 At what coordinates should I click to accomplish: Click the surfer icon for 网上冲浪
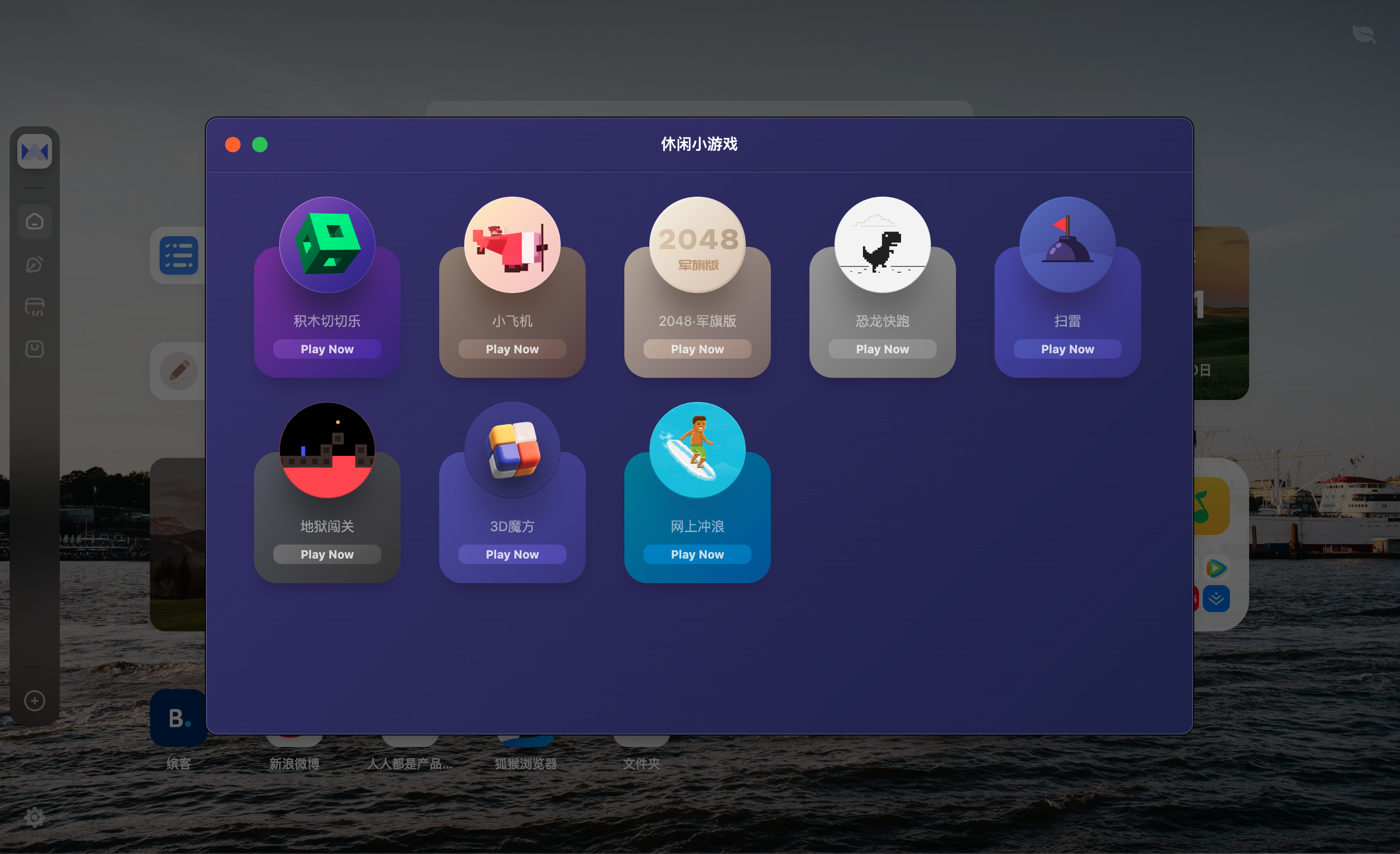point(697,450)
